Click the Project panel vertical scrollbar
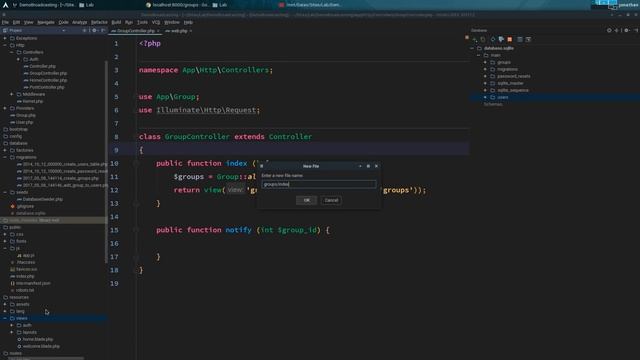The width and height of the screenshot is (640, 360). 107,162
